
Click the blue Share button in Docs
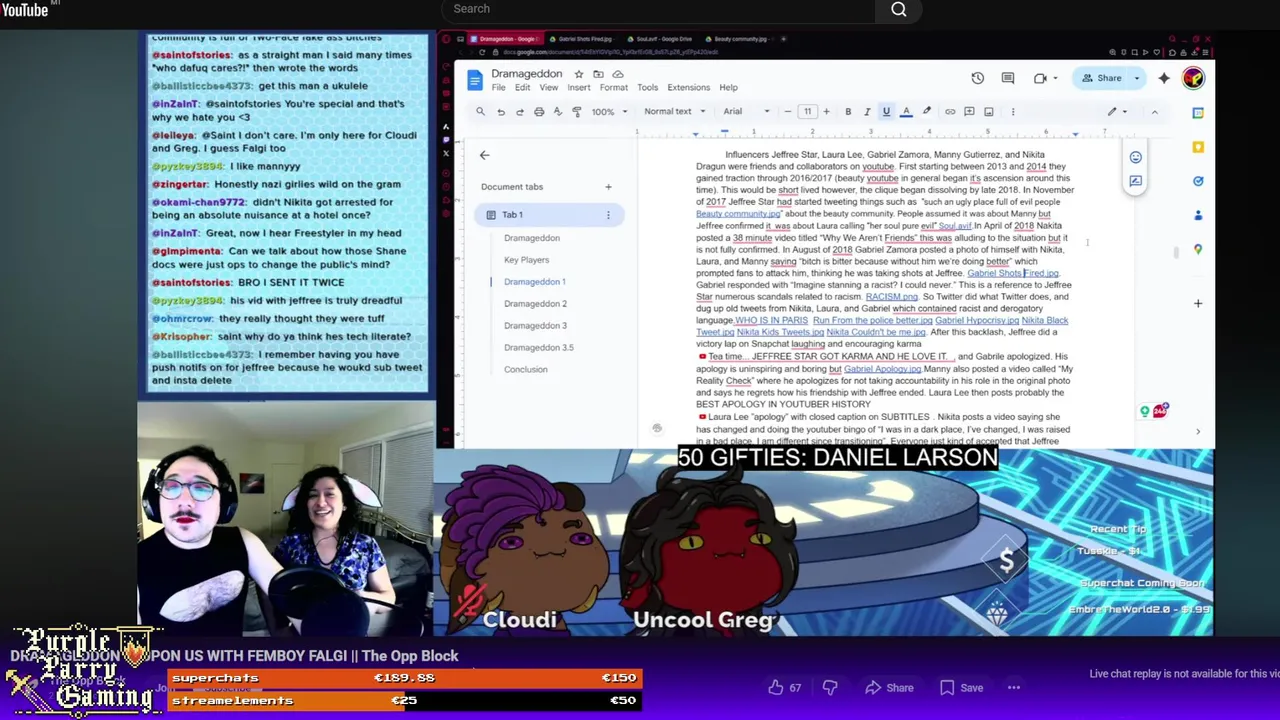(1101, 78)
